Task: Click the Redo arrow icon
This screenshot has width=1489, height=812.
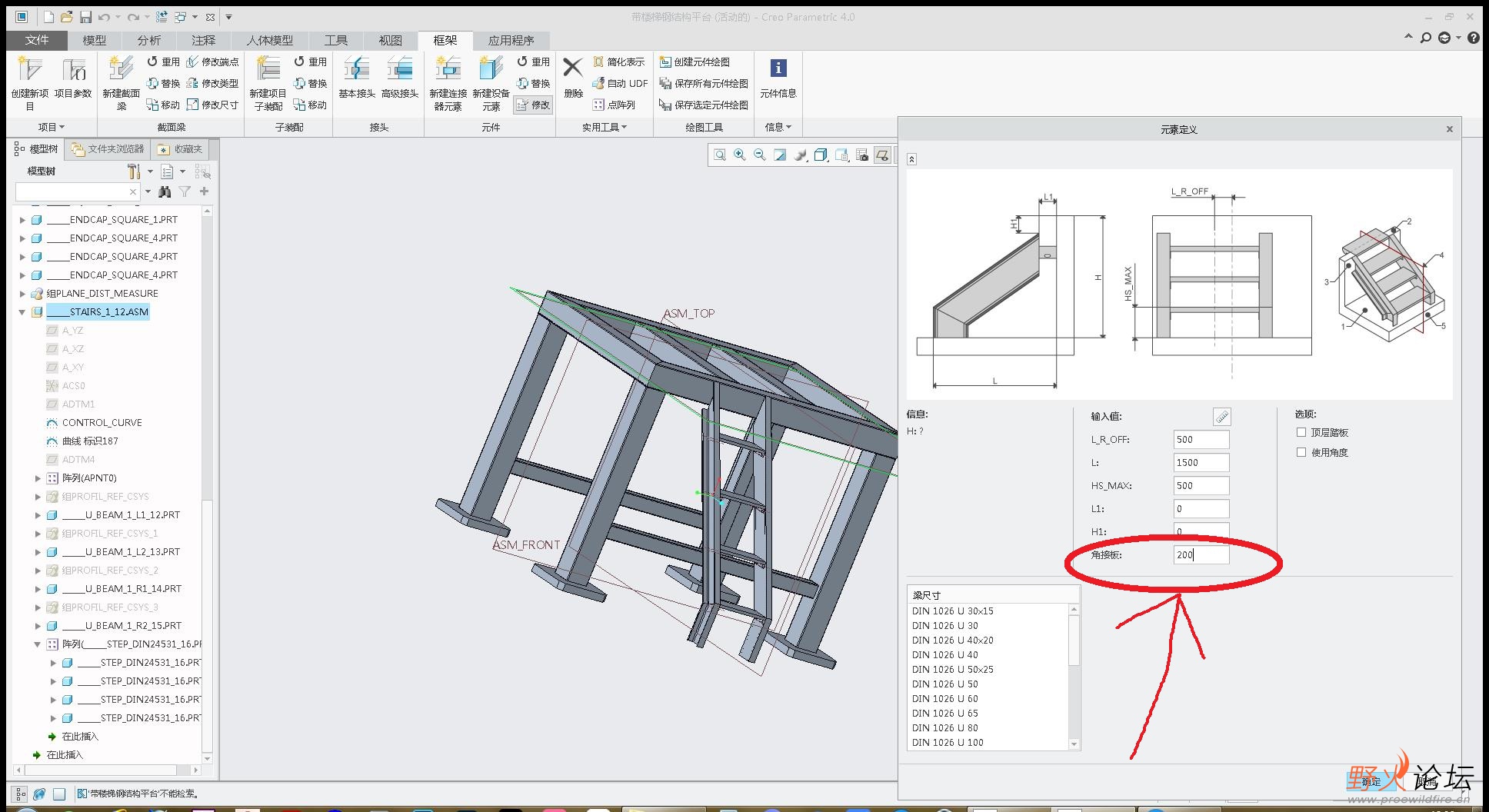Action: [x=133, y=17]
